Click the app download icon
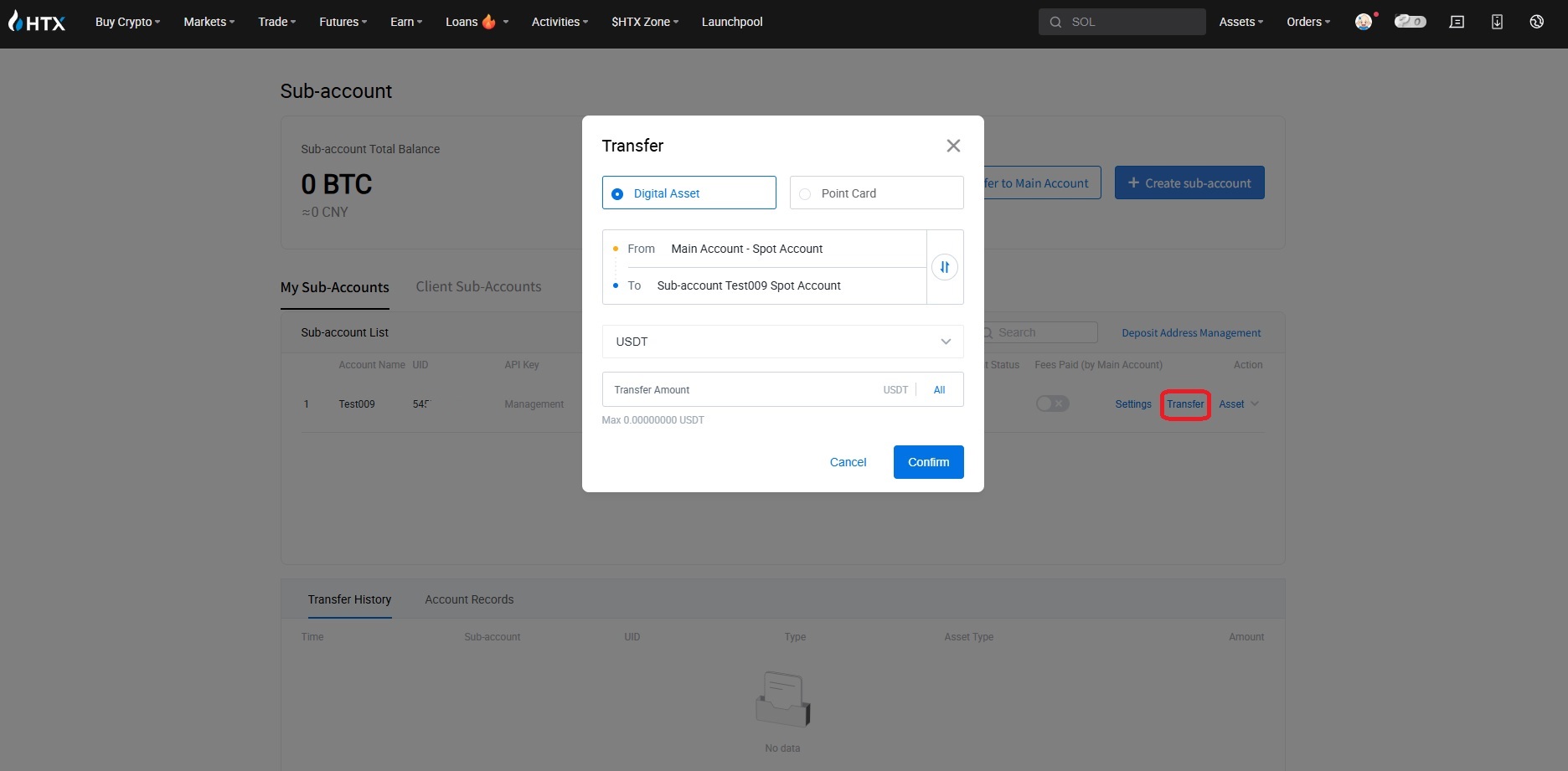Screen dimensions: 1568x771 [x=1497, y=22]
